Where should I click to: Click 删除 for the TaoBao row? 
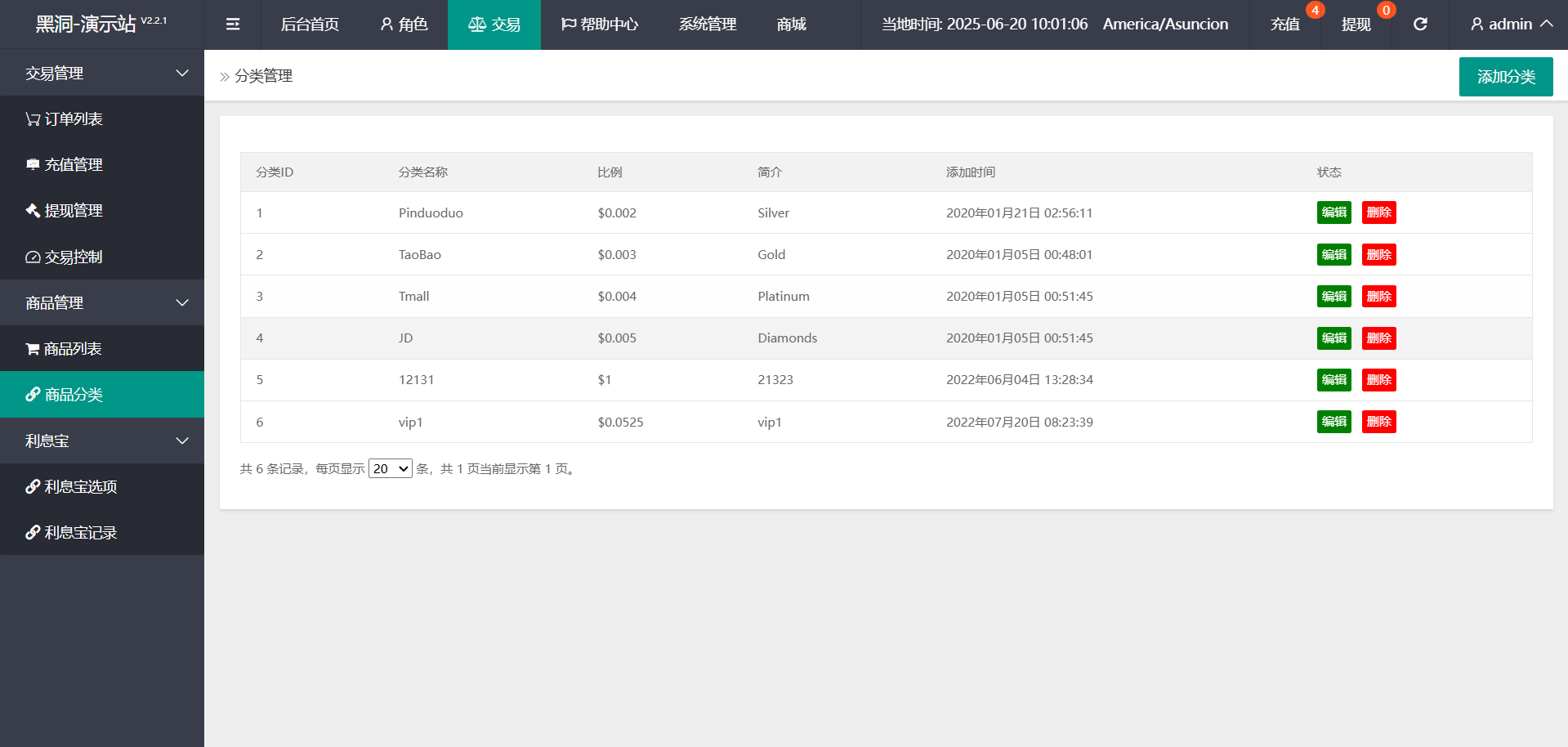[x=1379, y=255]
